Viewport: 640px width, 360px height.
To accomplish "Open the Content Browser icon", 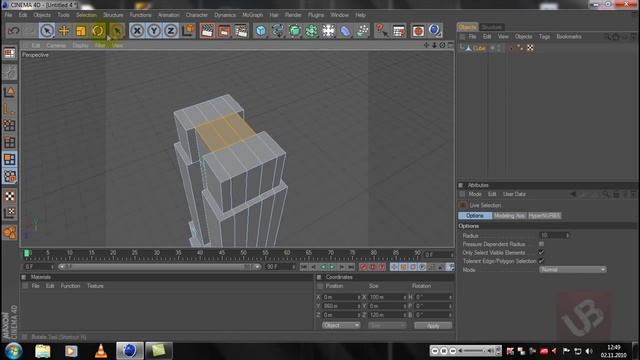I will coord(399,31).
